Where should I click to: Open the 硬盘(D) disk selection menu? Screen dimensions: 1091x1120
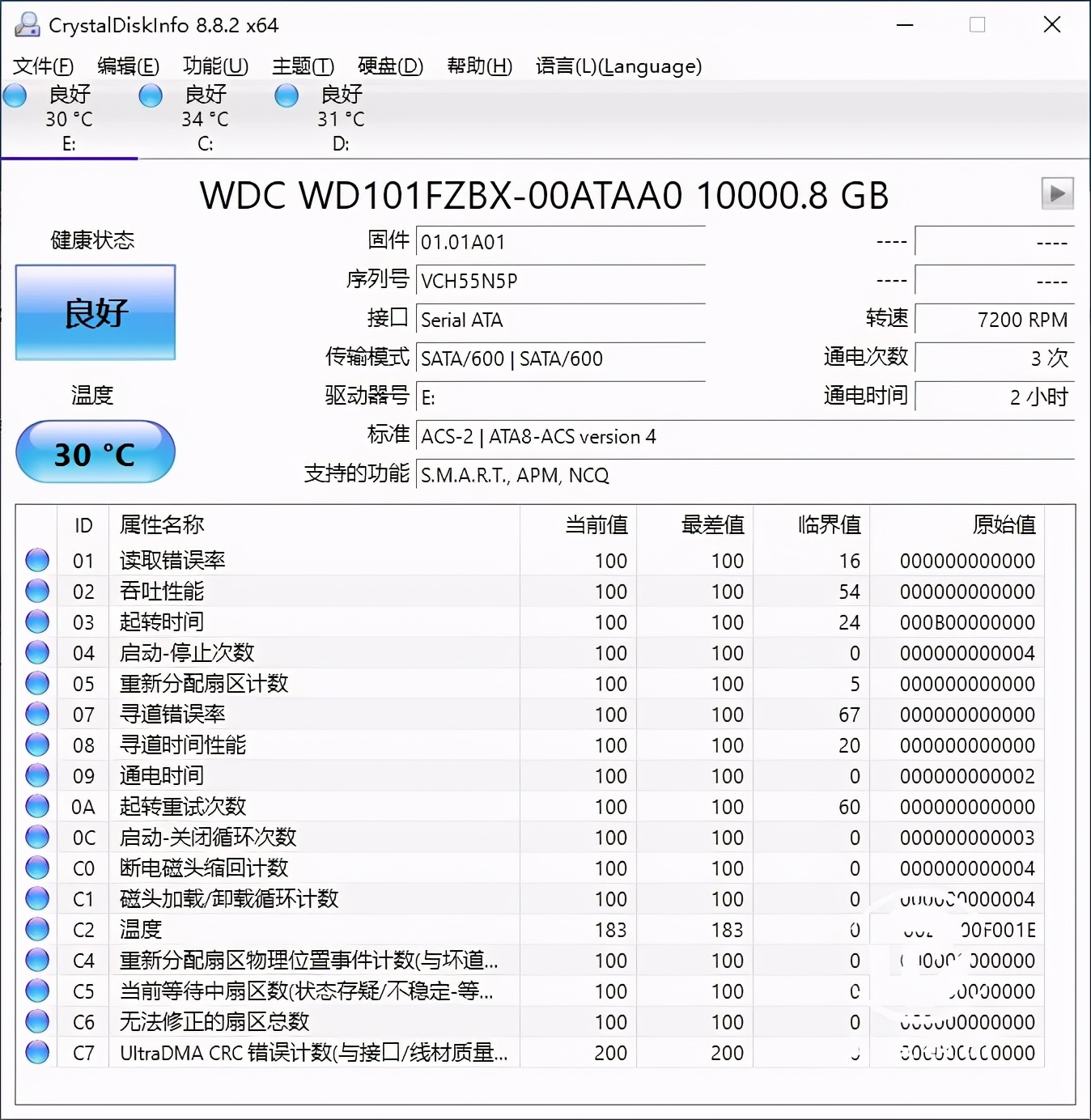389,66
